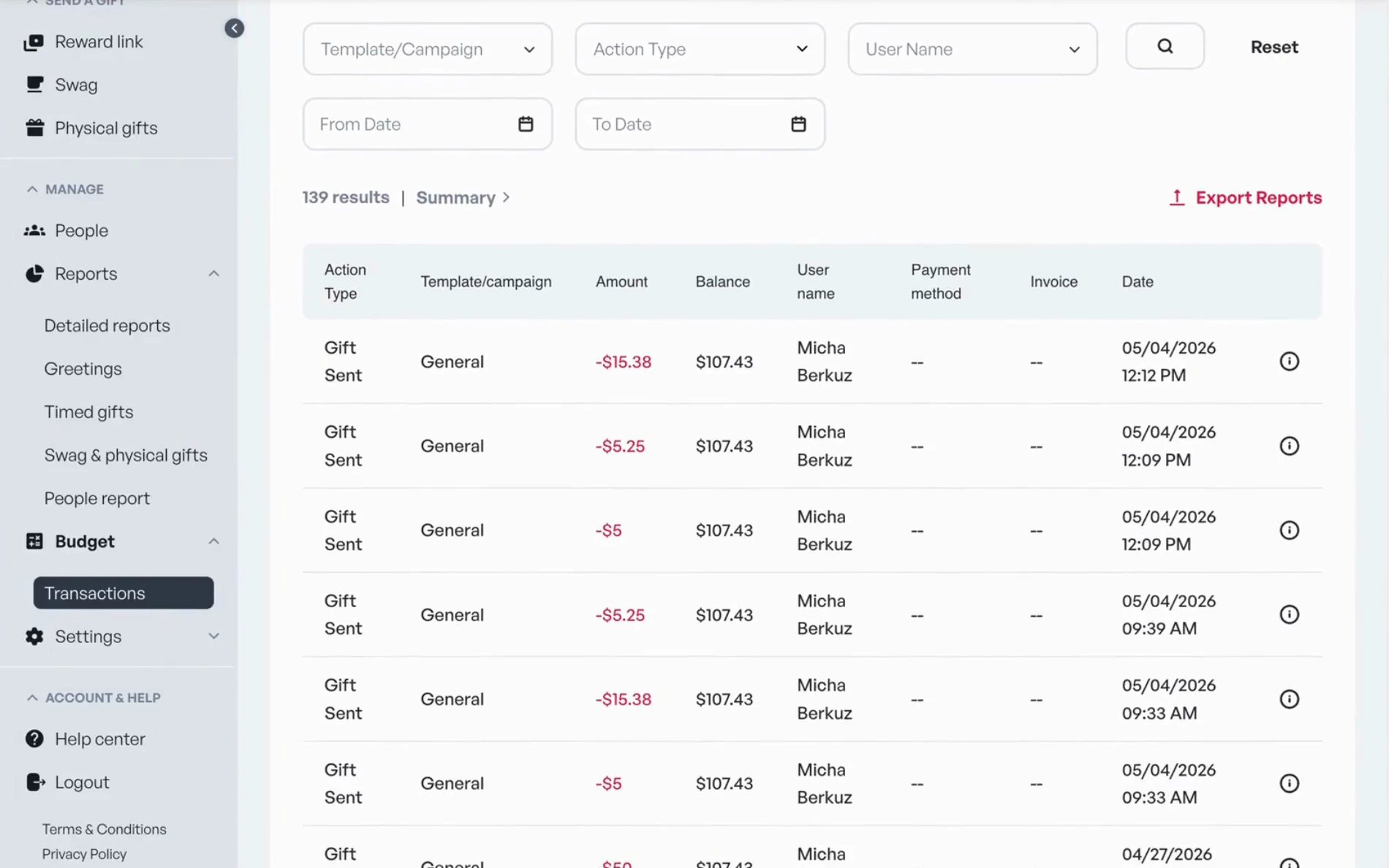Collapse the Reports submenu chevron
The height and width of the screenshot is (868, 1389).
click(x=213, y=274)
